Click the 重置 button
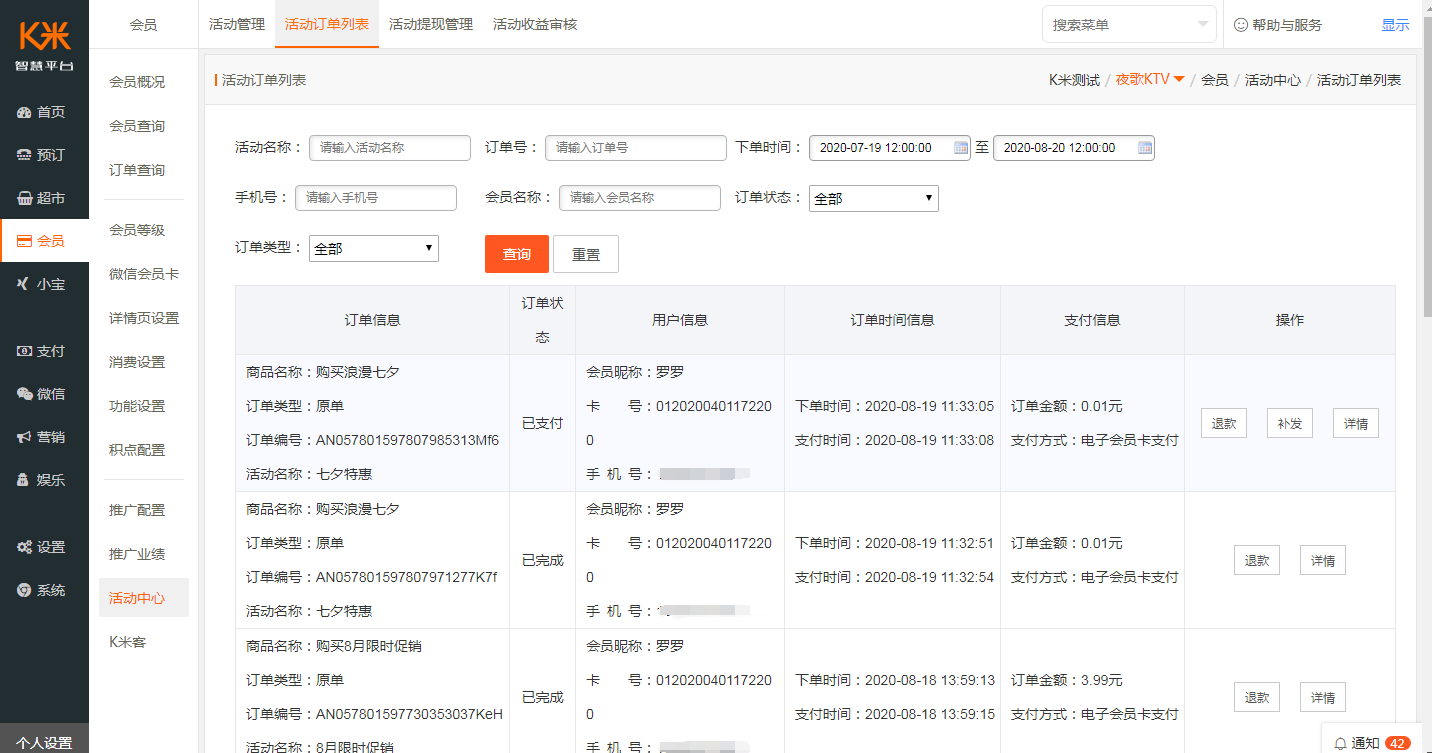Image resolution: width=1432 pixels, height=753 pixels. [586, 254]
